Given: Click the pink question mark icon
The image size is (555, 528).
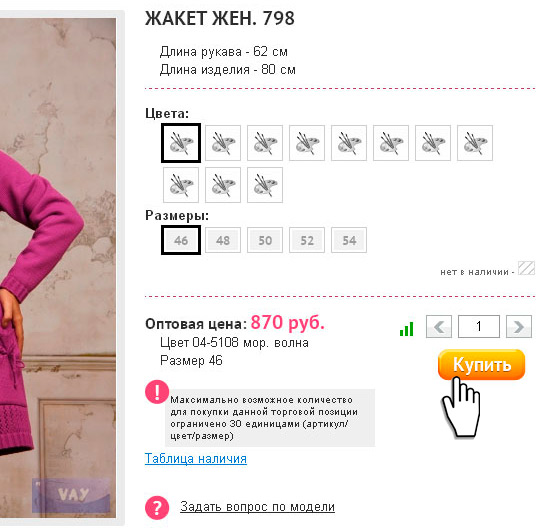Looking at the screenshot, I should tap(157, 507).
